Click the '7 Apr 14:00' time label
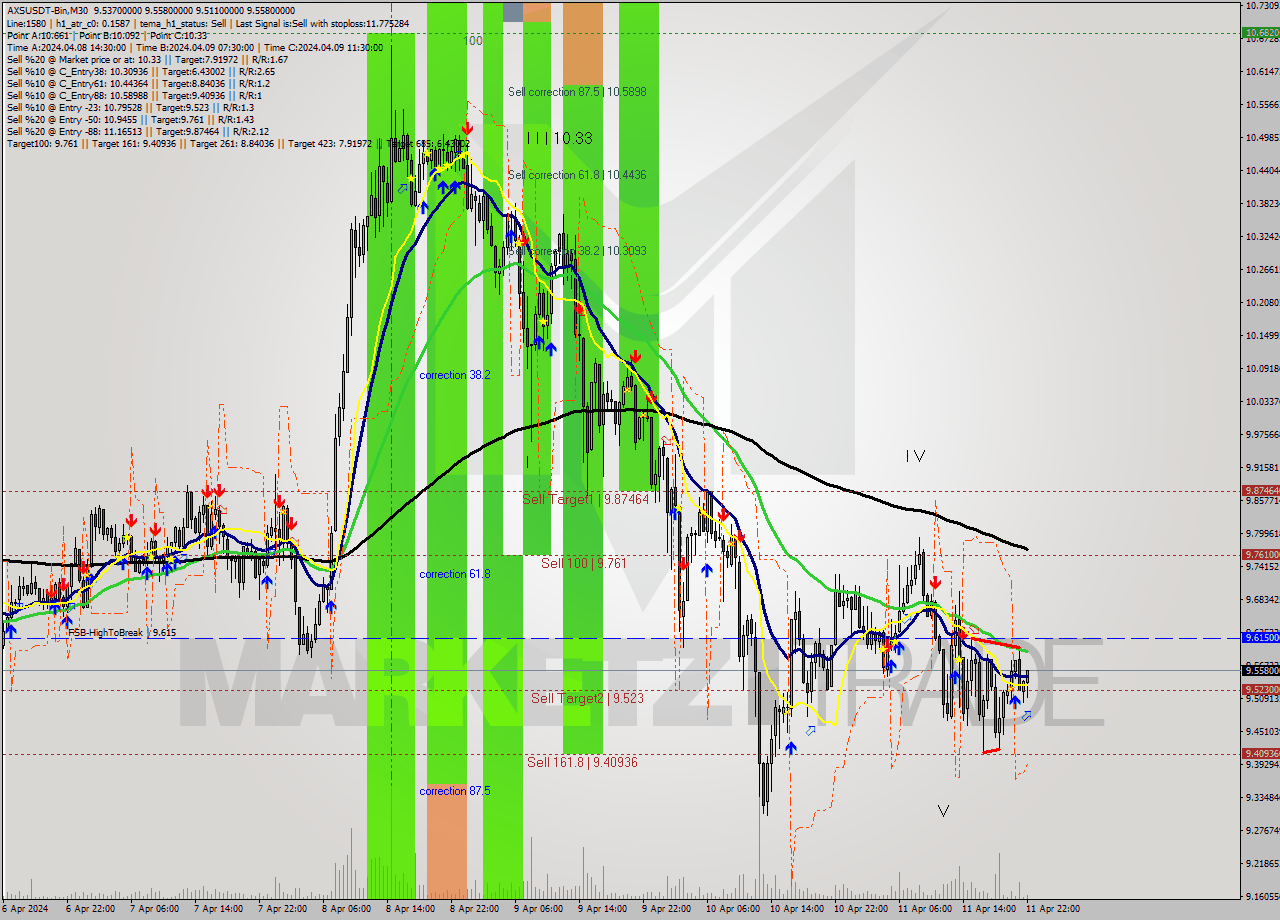The width and height of the screenshot is (1280, 920). 218,909
